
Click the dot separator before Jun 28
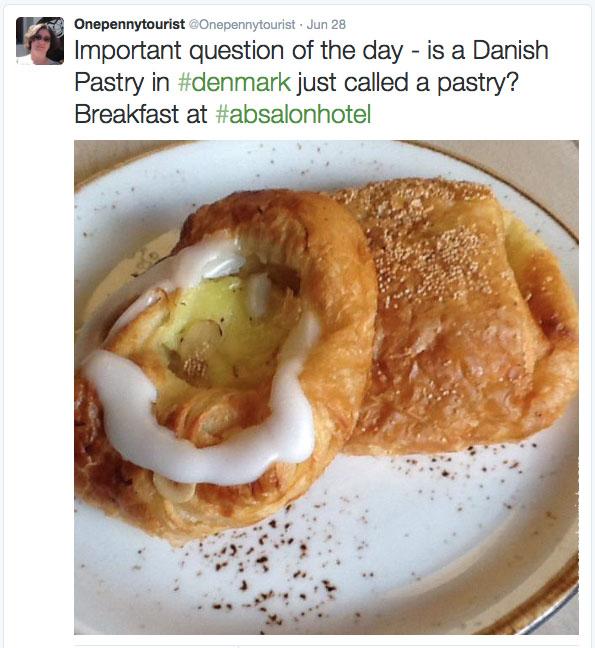[x=301, y=25]
